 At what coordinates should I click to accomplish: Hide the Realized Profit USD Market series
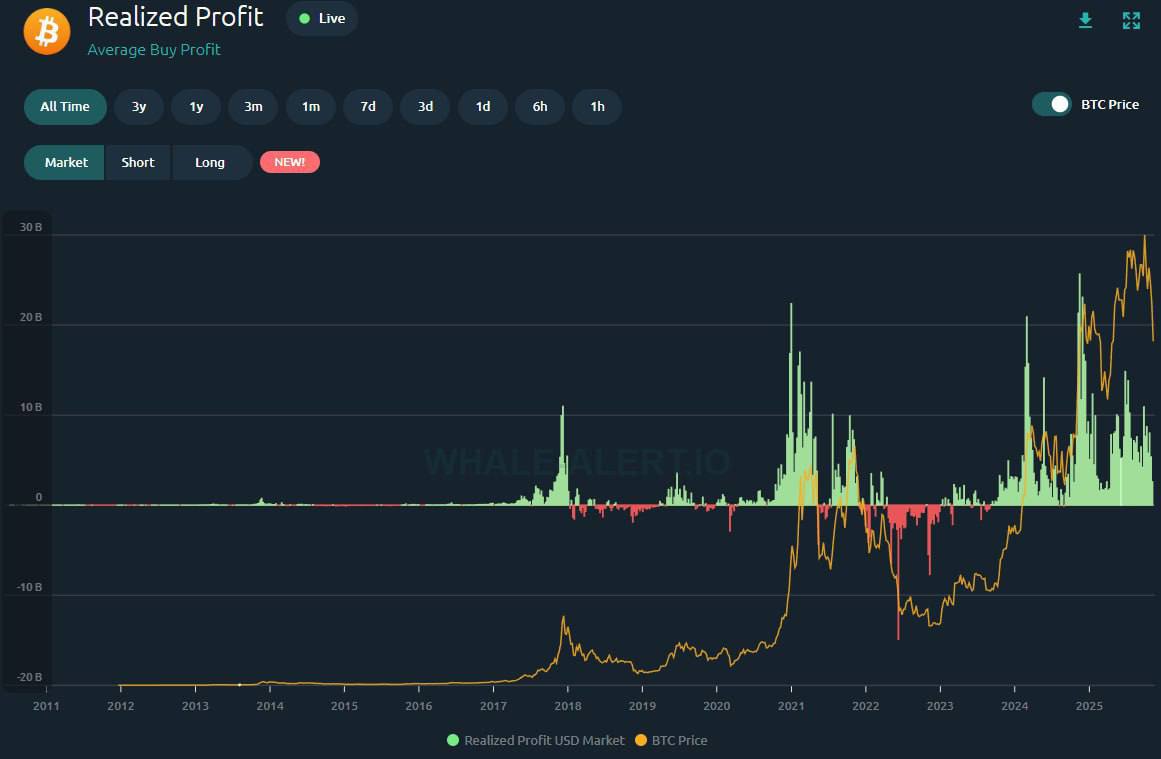pos(535,740)
